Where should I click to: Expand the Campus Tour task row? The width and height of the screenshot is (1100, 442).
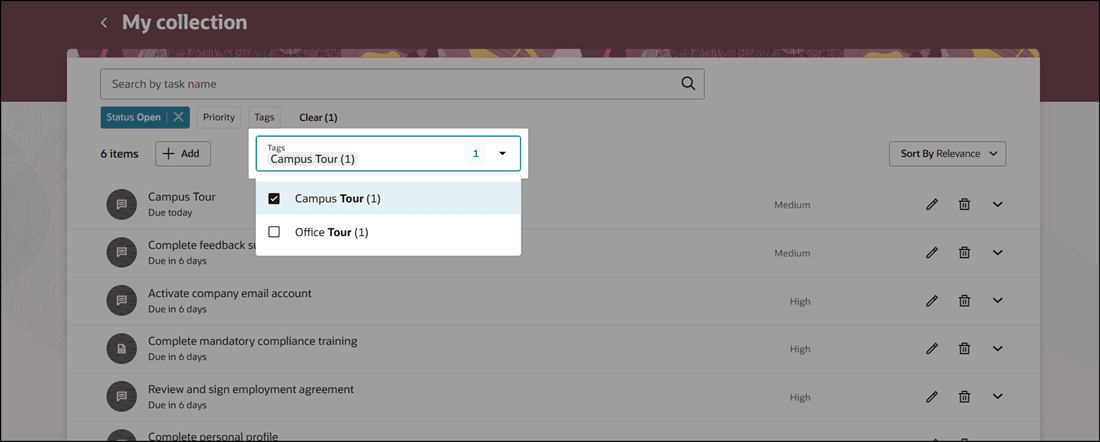click(998, 205)
